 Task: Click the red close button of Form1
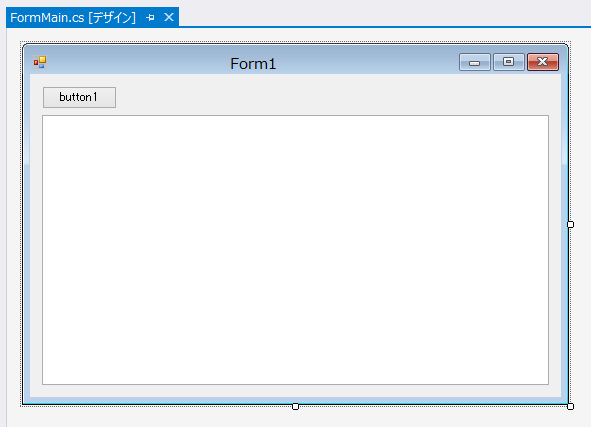click(543, 62)
